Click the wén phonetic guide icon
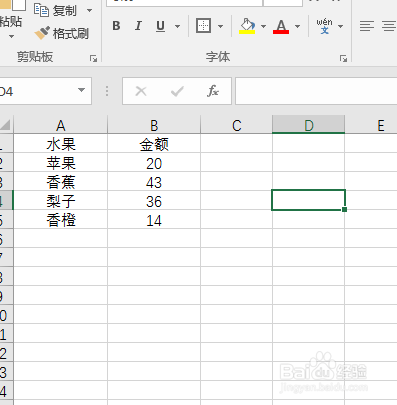The width and height of the screenshot is (397, 405). click(x=324, y=26)
